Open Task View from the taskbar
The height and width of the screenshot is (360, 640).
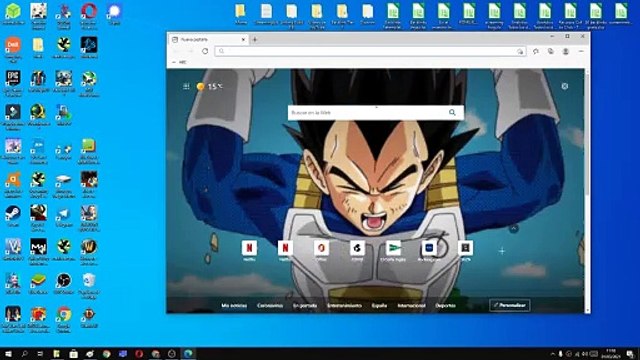[40, 353]
